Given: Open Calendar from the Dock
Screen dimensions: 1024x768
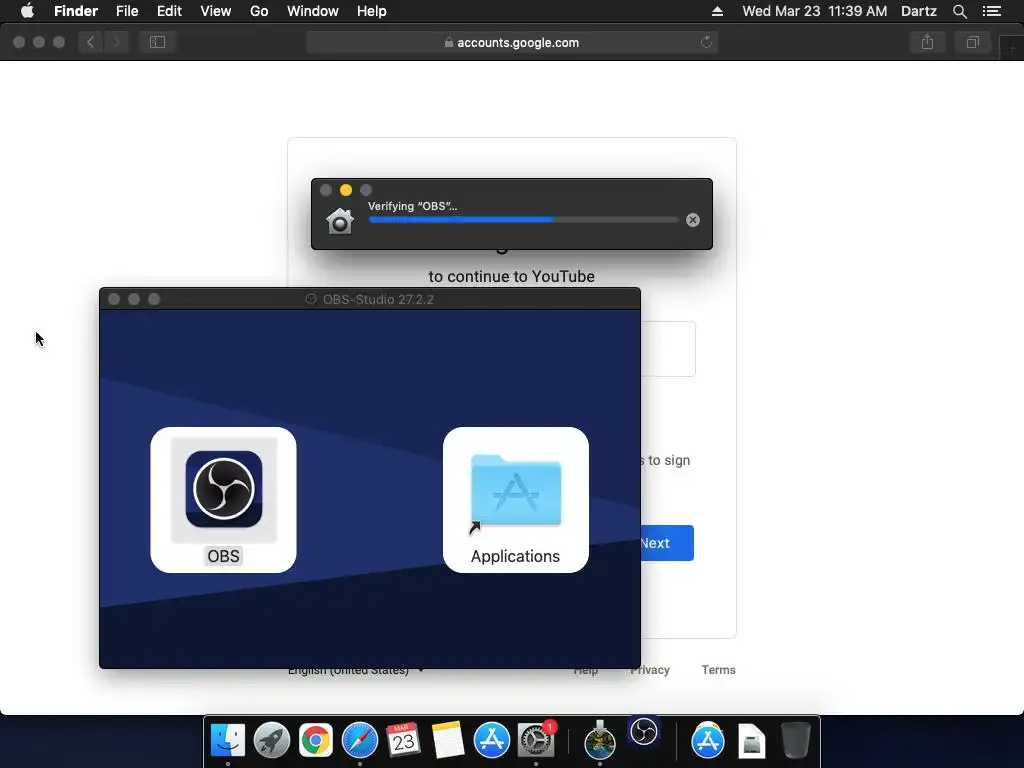Looking at the screenshot, I should tap(403, 741).
